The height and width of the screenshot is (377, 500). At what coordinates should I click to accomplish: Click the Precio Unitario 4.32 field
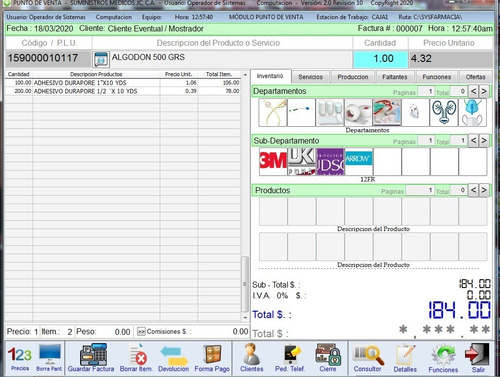[451, 59]
